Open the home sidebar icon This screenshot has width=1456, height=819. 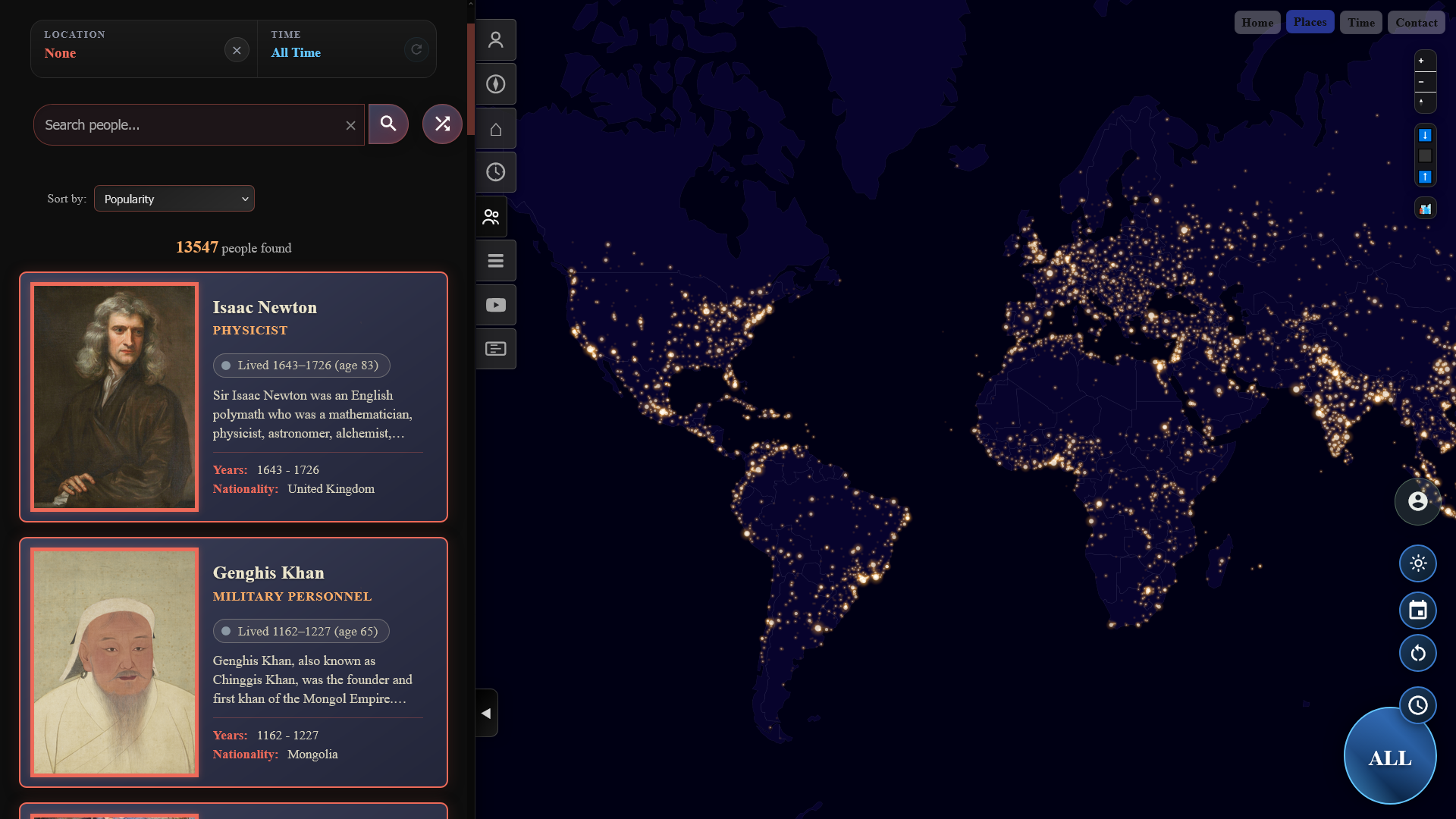(496, 128)
